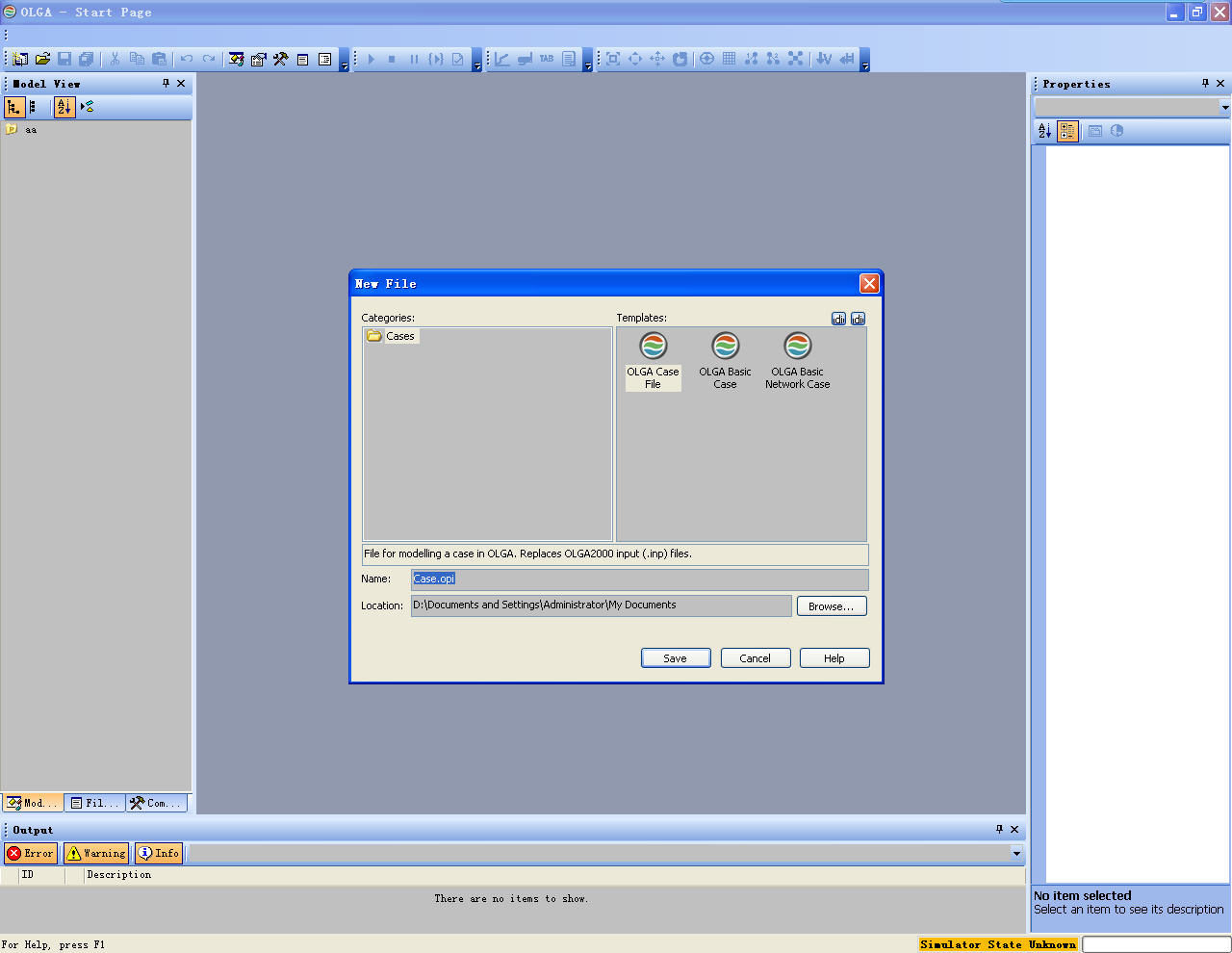
Task: Click the Paste clipboard icon
Action: [159, 59]
